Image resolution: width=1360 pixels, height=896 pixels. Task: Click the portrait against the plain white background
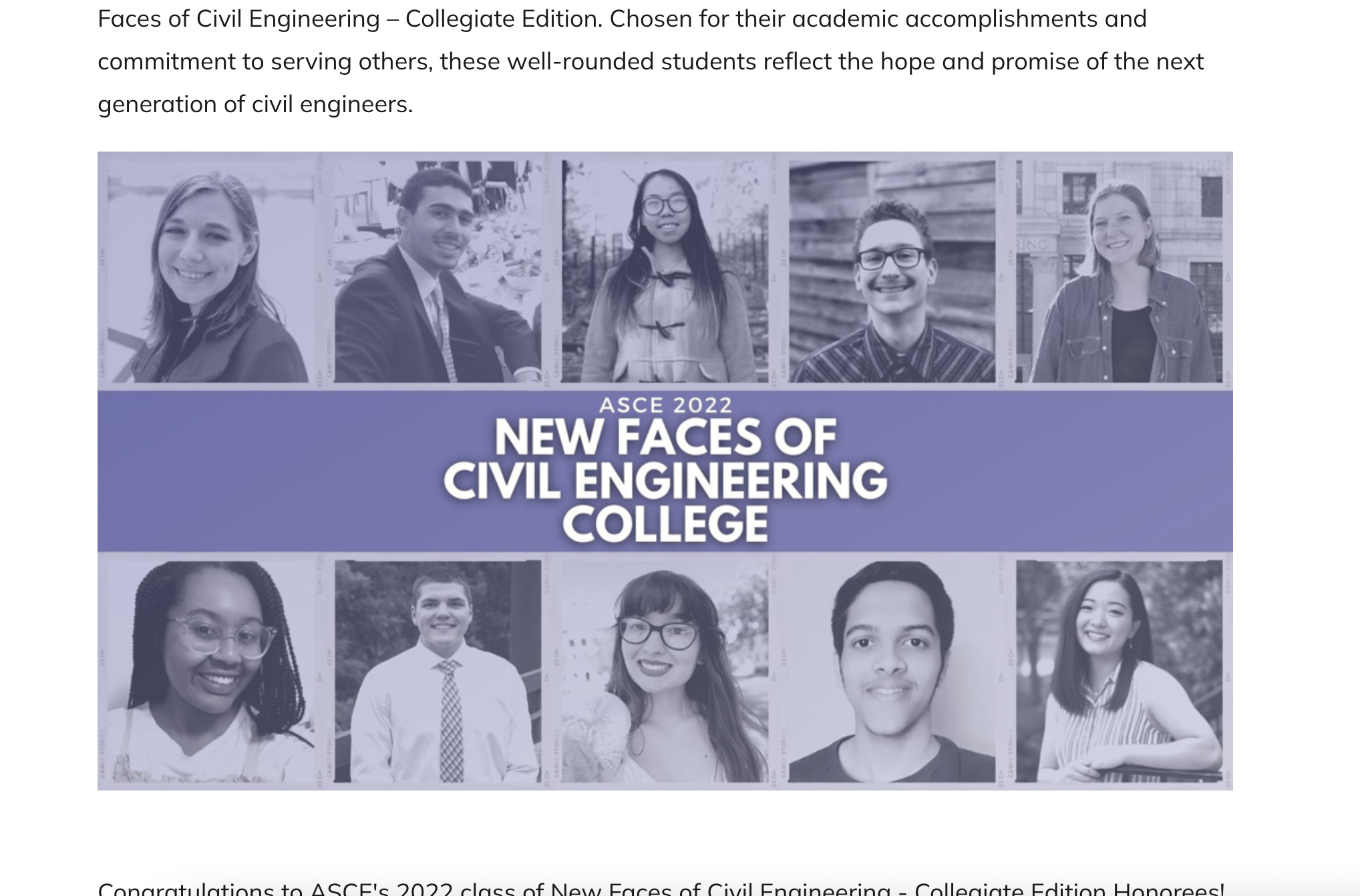[892, 671]
